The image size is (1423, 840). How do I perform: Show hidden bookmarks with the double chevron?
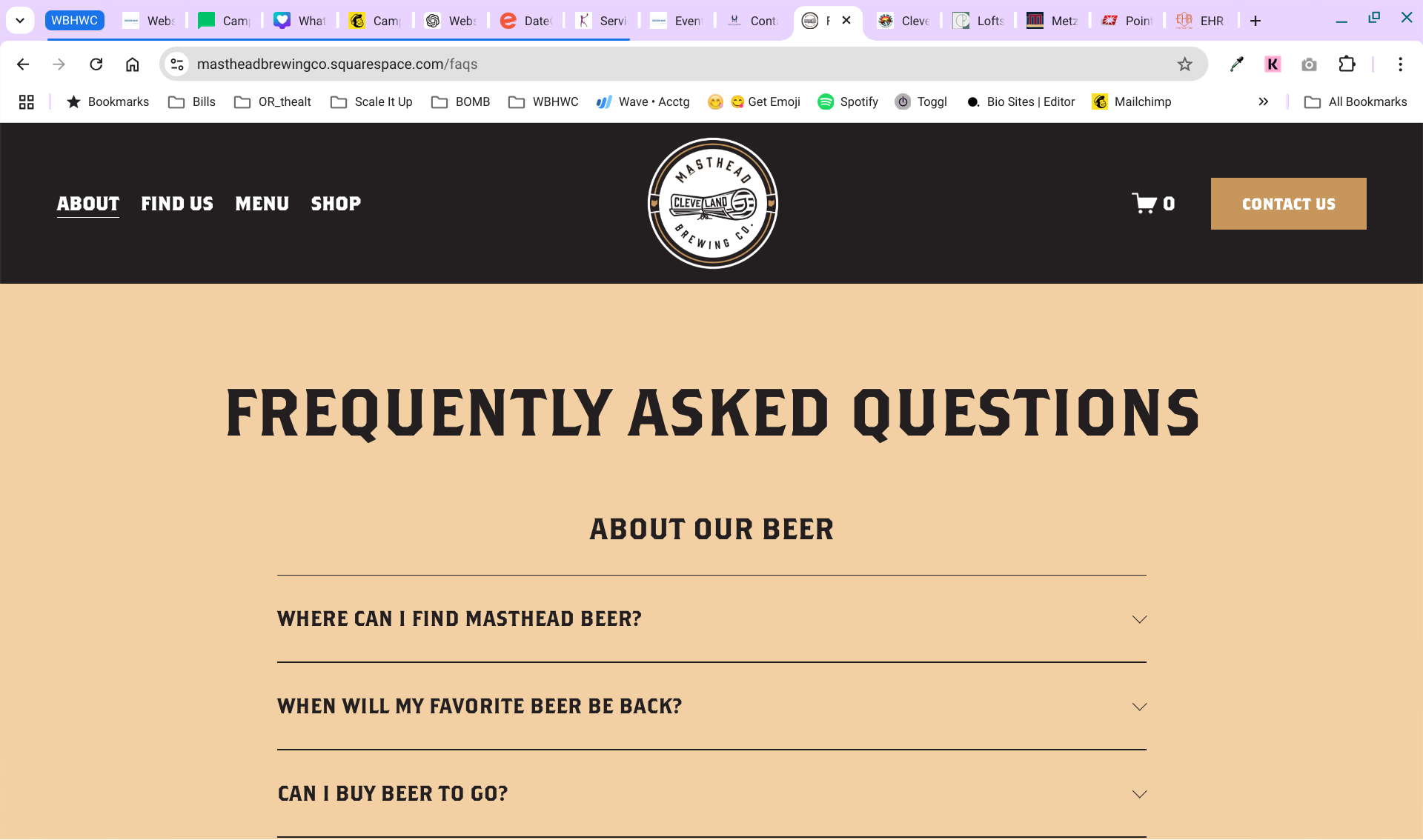click(1263, 102)
